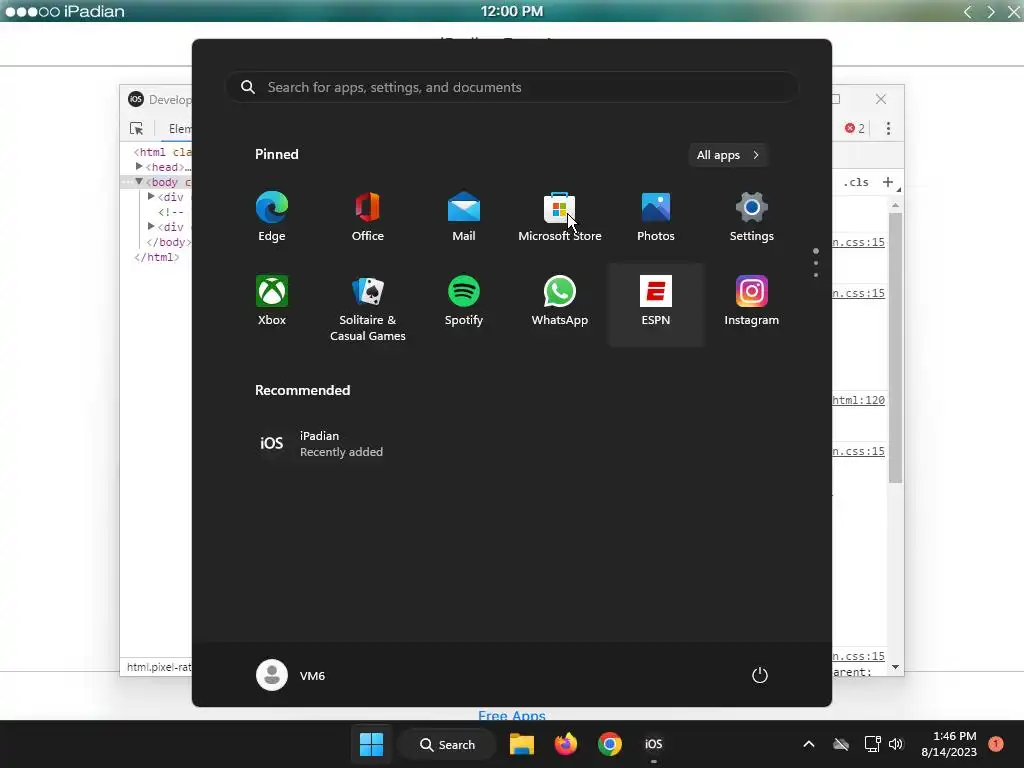The width and height of the screenshot is (1024, 768).
Task: Collapse the body node in DevTools
Action: pyautogui.click(x=139, y=182)
